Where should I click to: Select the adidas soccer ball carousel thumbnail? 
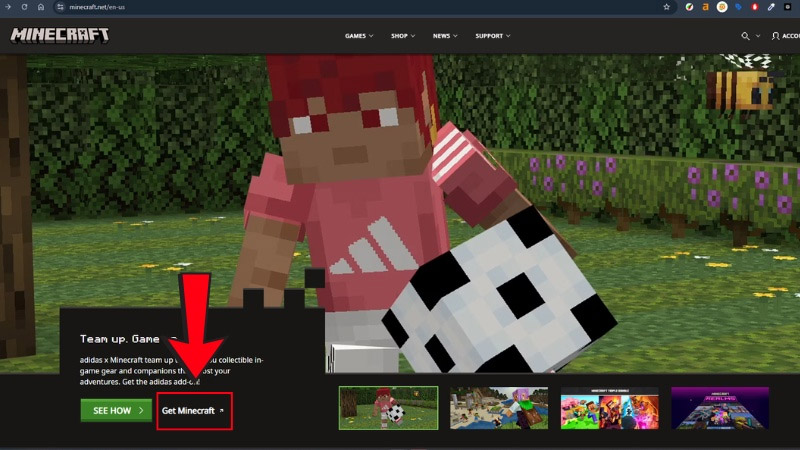[x=388, y=408]
